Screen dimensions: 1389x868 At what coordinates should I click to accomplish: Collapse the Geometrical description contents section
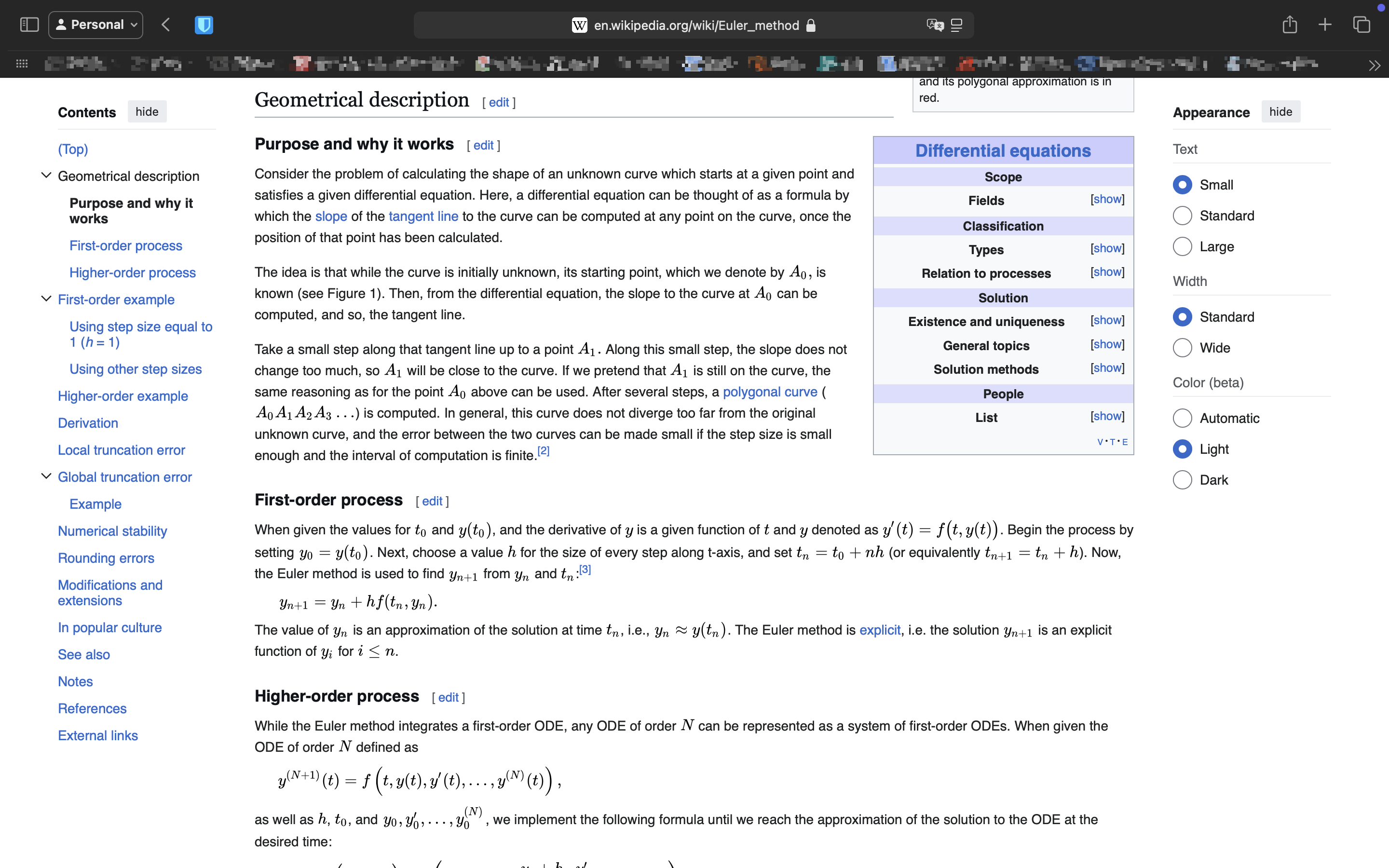[46, 176]
